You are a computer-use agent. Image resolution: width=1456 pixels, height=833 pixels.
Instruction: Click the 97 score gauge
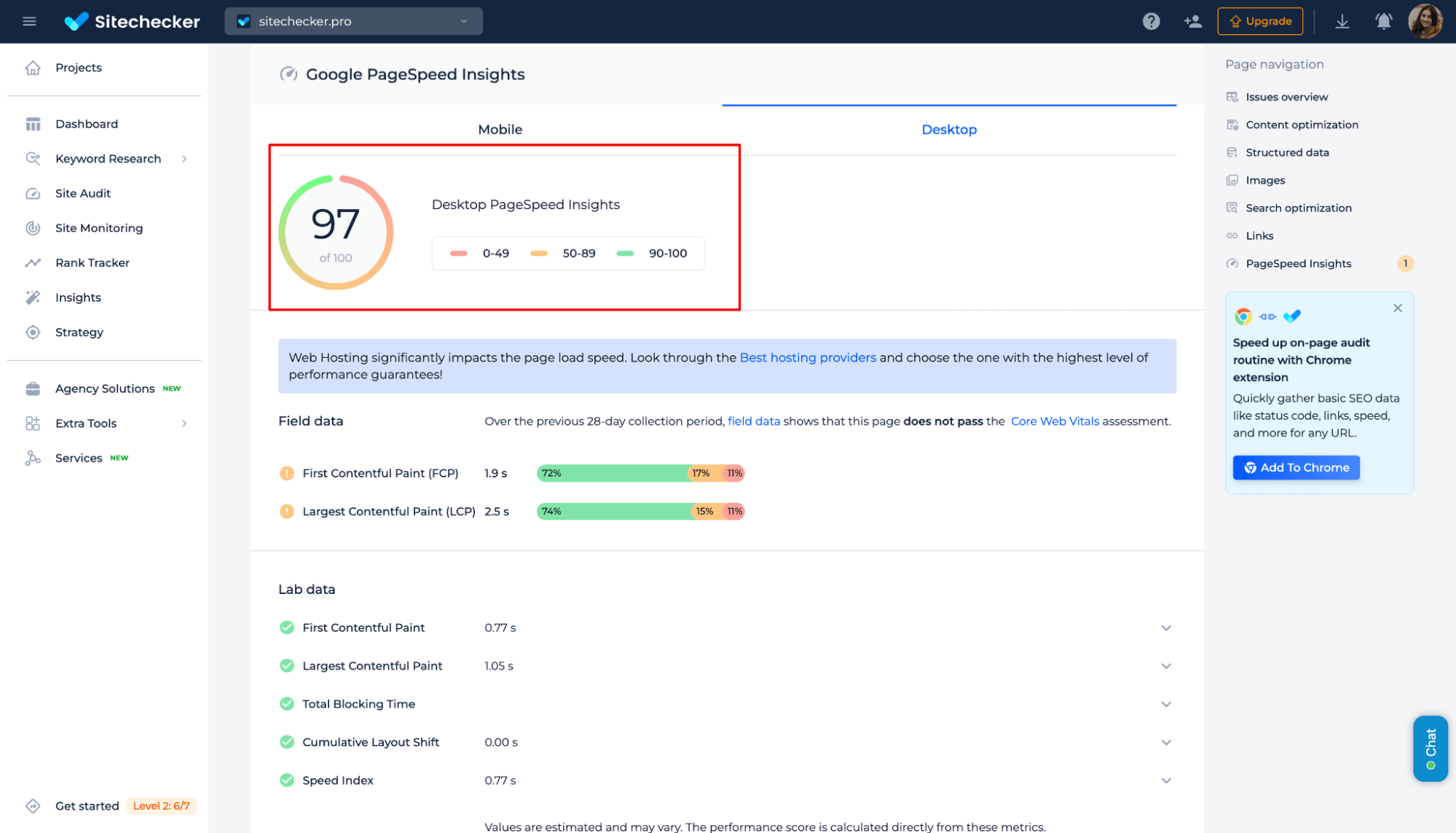pyautogui.click(x=336, y=232)
